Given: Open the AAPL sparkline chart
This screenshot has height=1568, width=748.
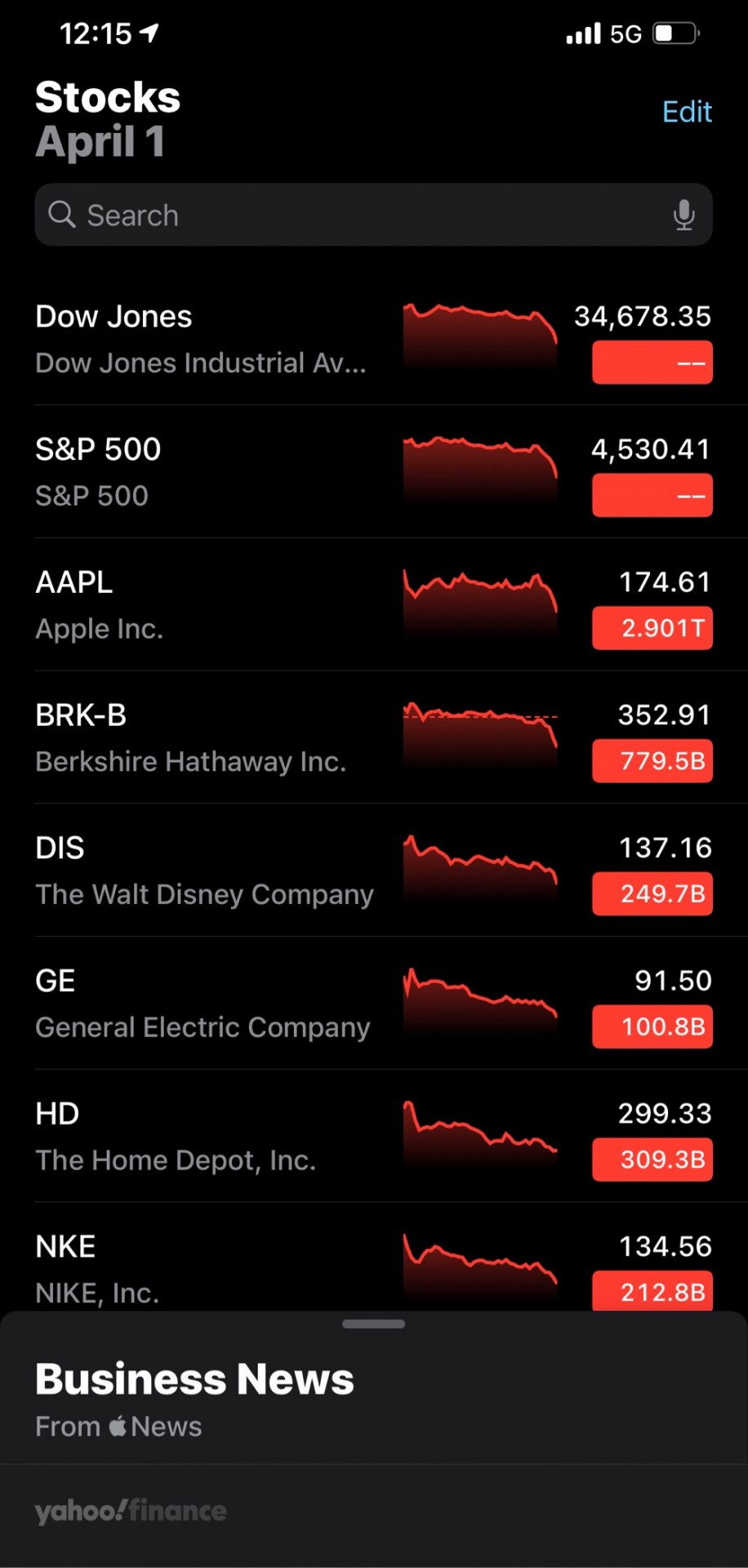Looking at the screenshot, I should (480, 604).
